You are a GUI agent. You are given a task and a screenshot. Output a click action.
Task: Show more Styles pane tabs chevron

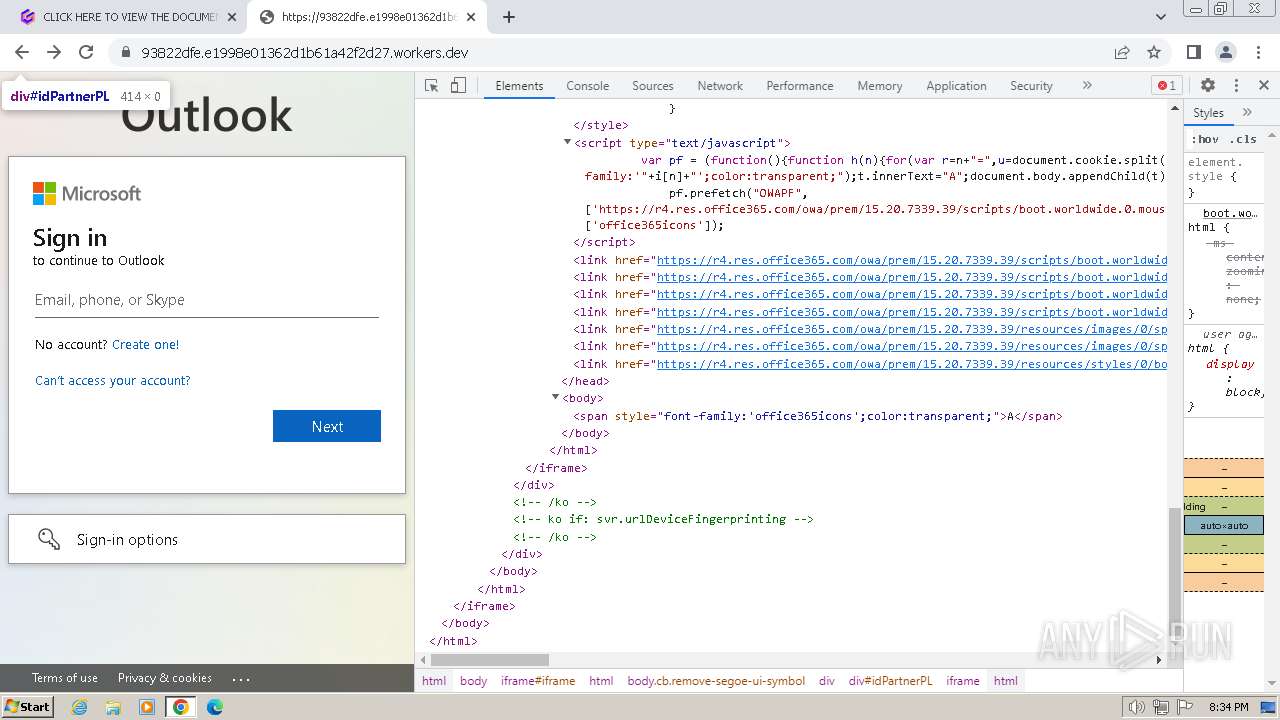point(1247,113)
